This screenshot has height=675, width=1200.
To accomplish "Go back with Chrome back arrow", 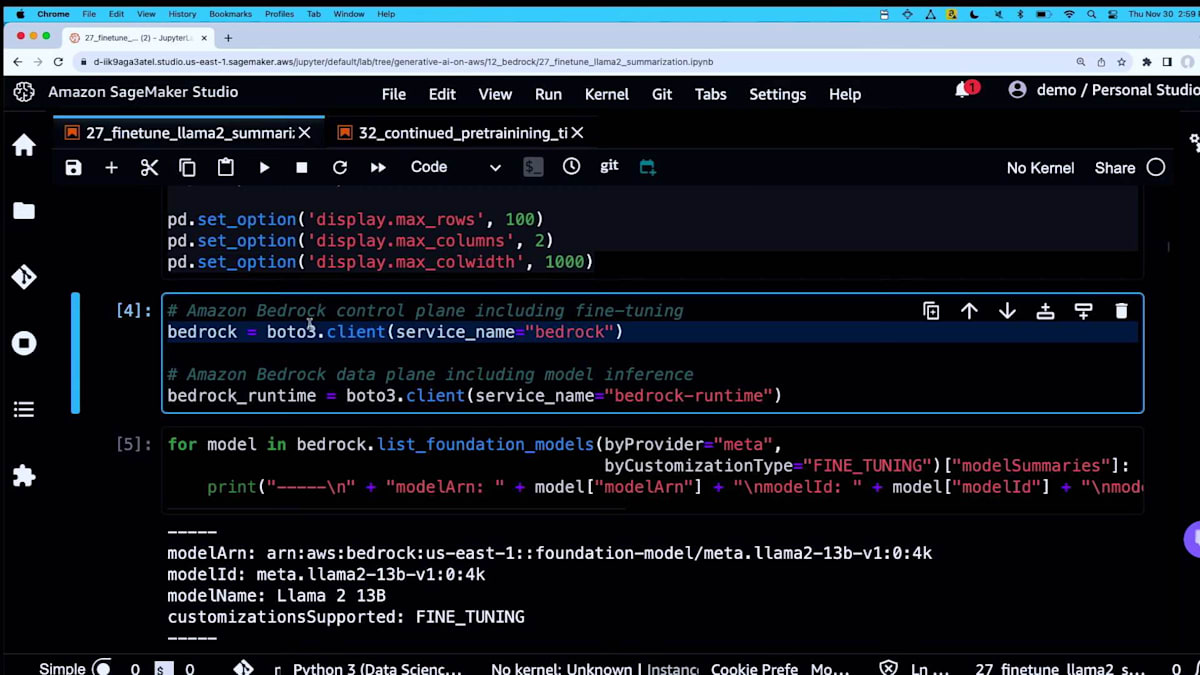I will pyautogui.click(x=17, y=61).
